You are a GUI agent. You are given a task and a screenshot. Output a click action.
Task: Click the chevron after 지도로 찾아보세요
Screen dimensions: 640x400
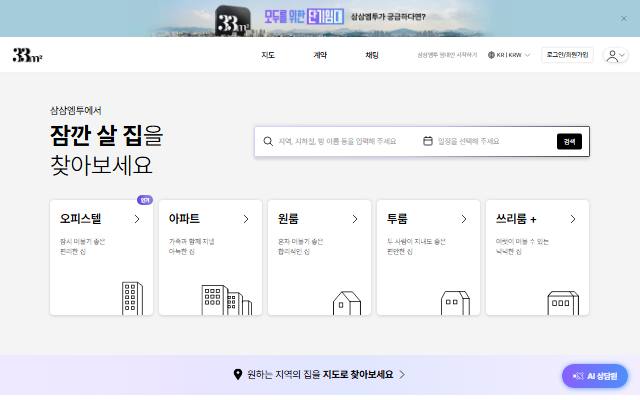tap(402, 374)
